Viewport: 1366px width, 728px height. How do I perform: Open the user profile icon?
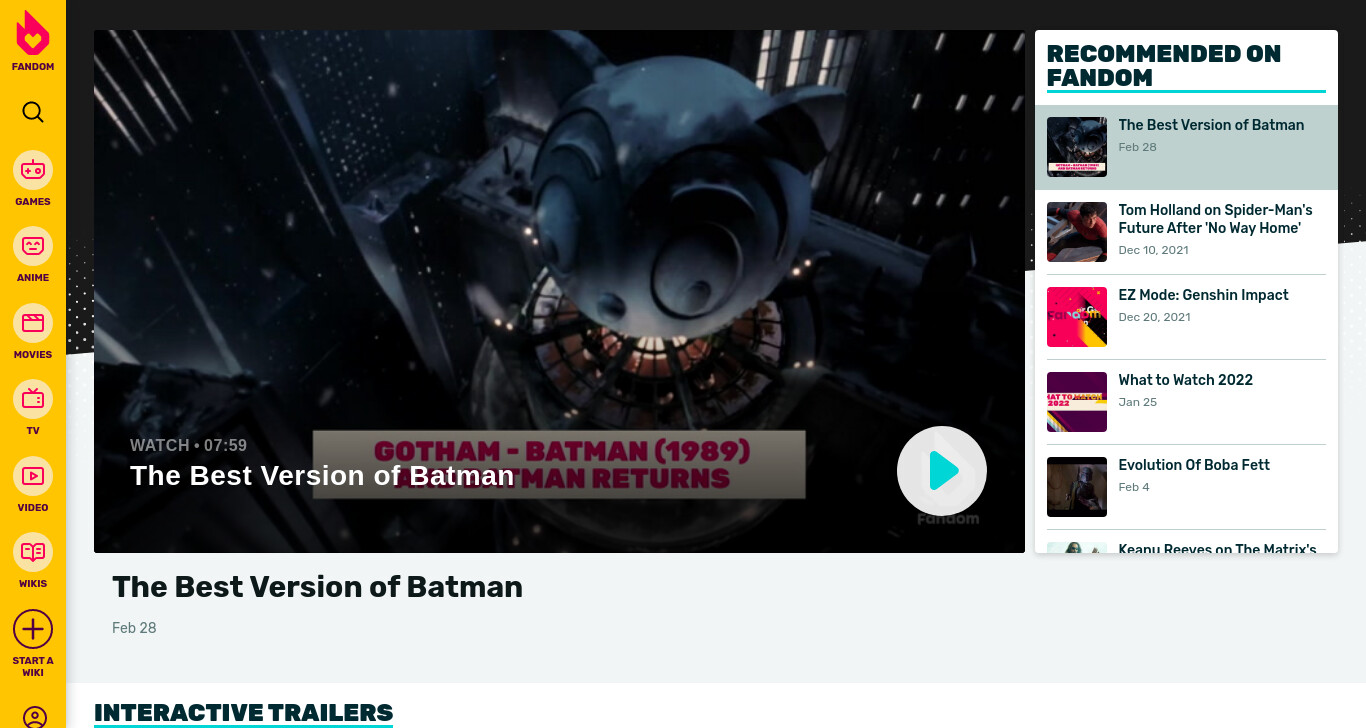(x=35, y=717)
